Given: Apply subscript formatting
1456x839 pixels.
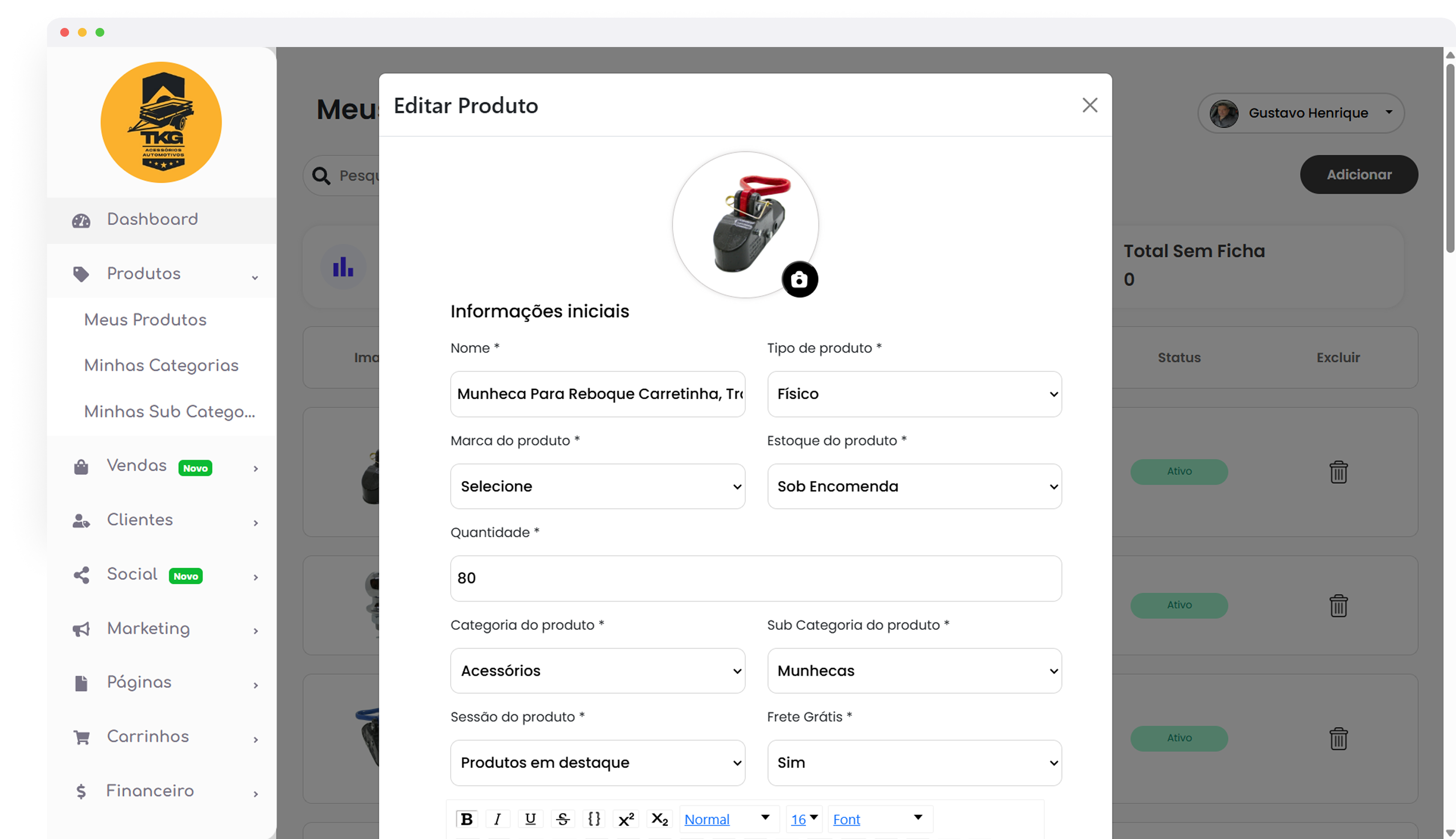Looking at the screenshot, I should pos(659,819).
